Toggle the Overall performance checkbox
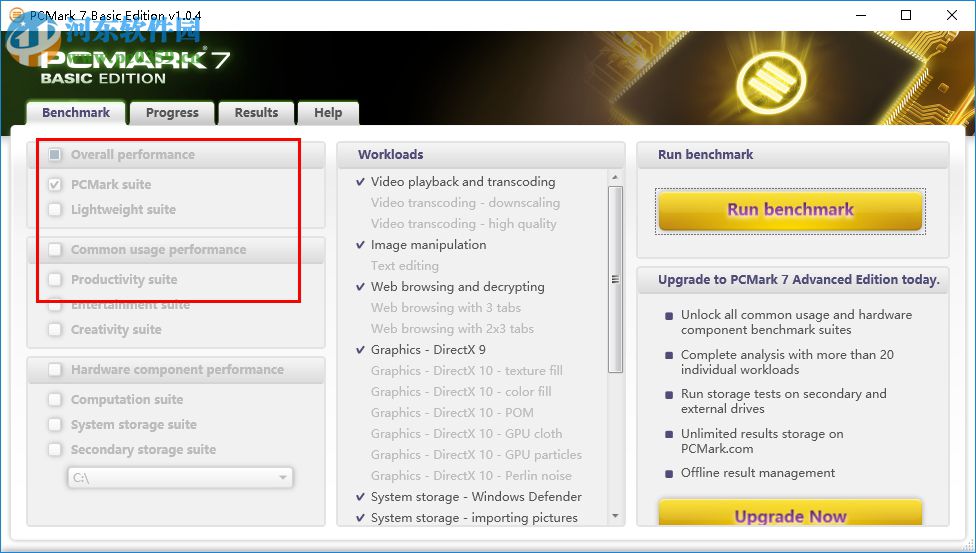 point(55,154)
